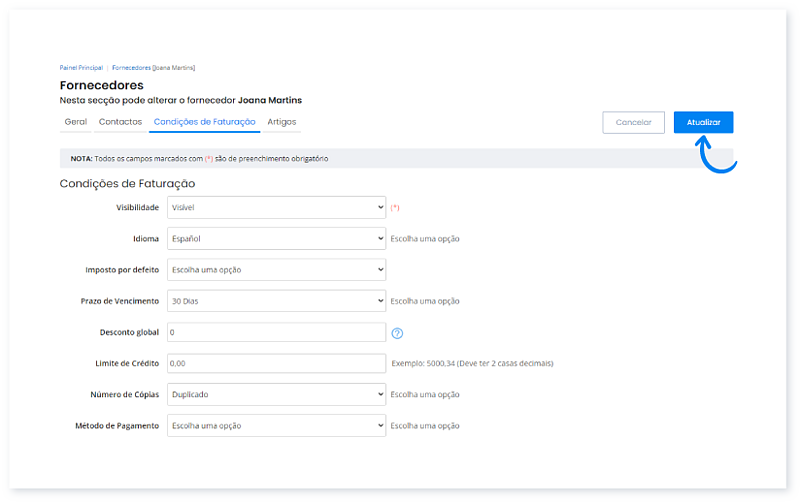Switch to the Contactos tab

tap(120, 122)
